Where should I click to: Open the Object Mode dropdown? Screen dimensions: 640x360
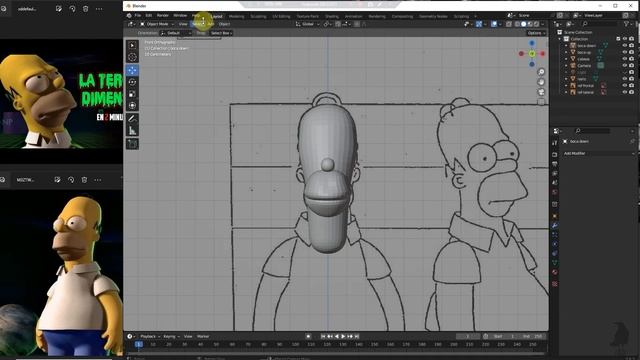(157, 24)
